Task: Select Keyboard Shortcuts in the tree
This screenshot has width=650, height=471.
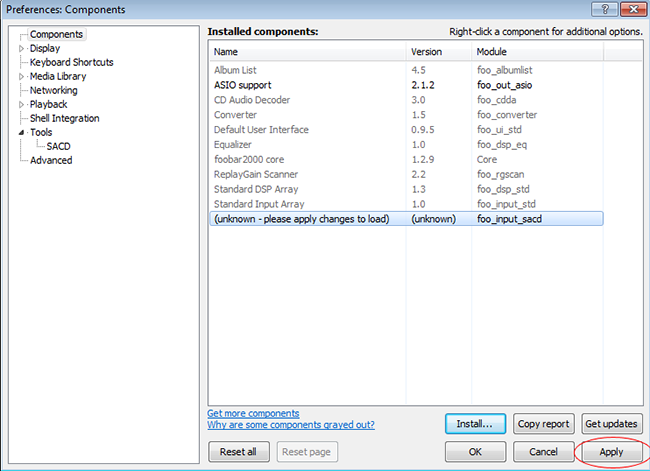Action: (71, 62)
